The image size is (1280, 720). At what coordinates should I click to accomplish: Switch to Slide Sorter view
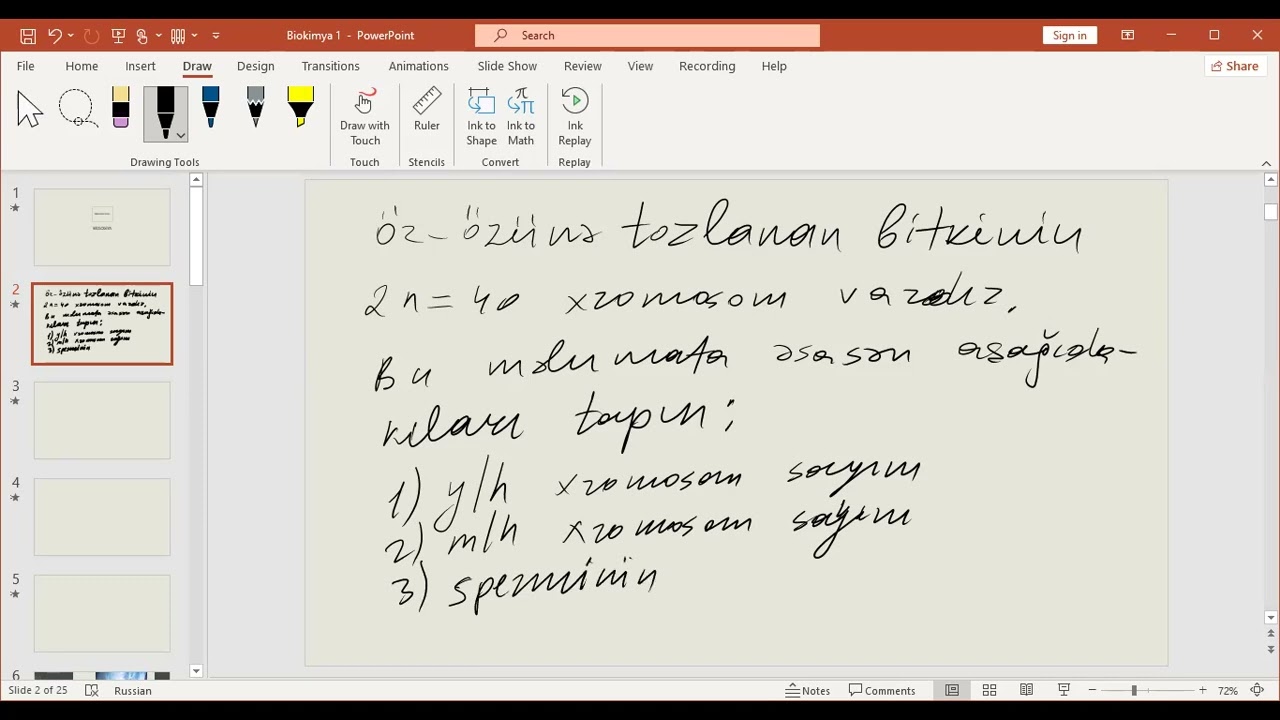point(989,690)
